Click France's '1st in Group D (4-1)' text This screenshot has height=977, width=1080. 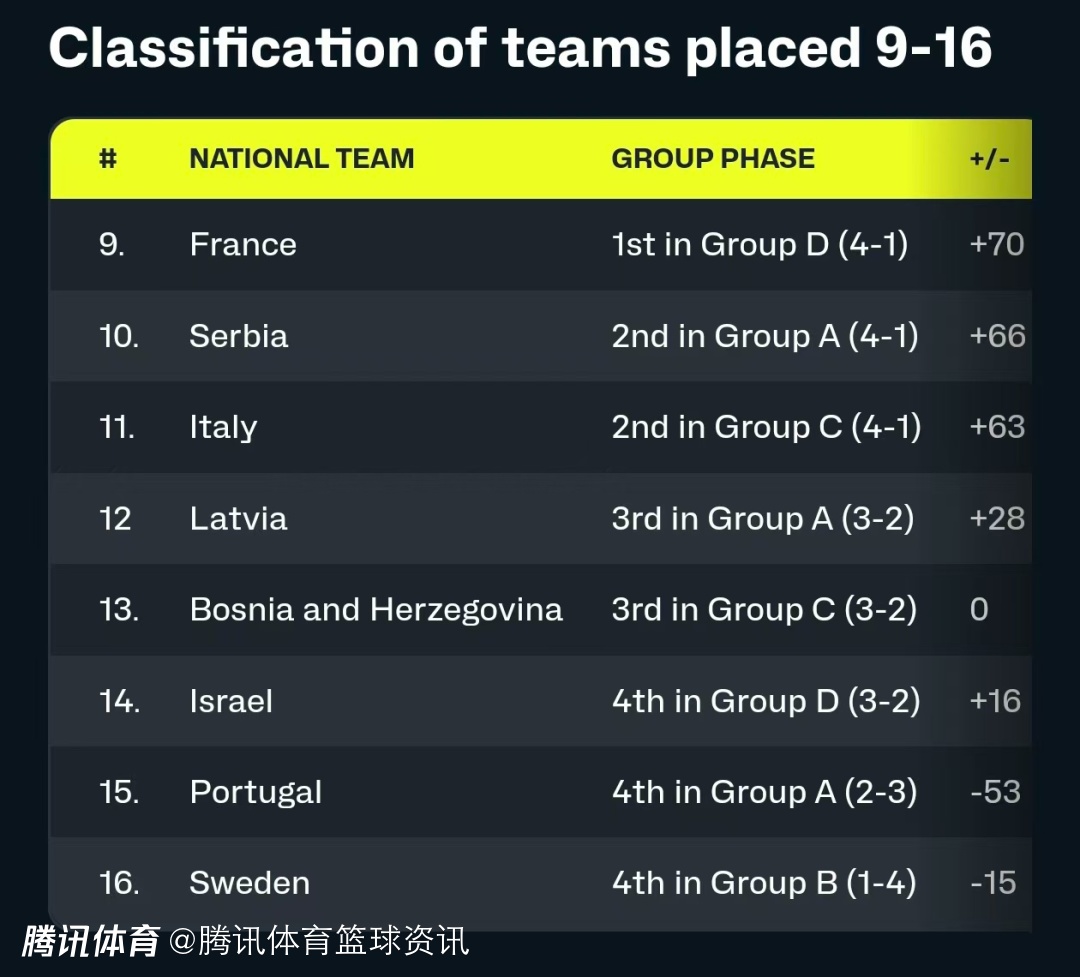[x=760, y=245]
